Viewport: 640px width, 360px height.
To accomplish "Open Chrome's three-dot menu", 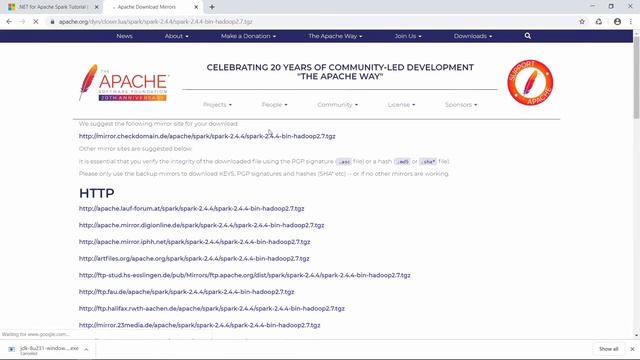I will pos(631,22).
